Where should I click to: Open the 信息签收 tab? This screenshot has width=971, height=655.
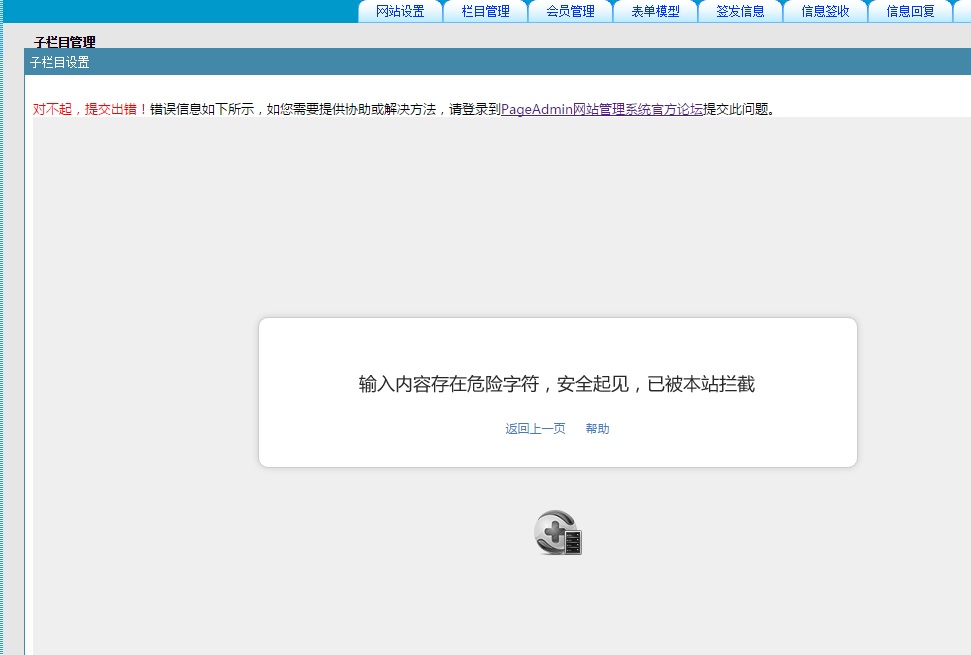point(825,11)
